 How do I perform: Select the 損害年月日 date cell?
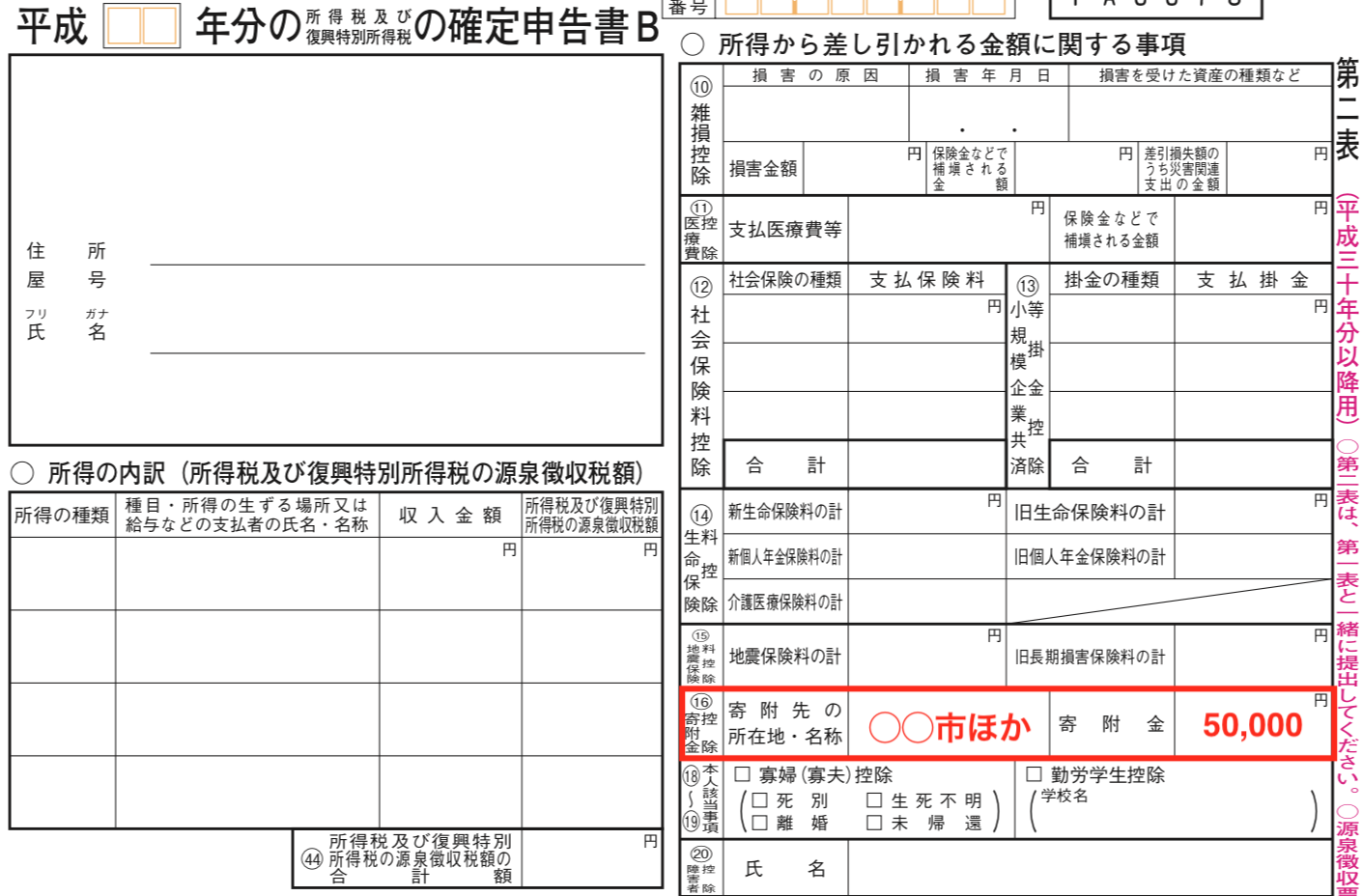(988, 114)
